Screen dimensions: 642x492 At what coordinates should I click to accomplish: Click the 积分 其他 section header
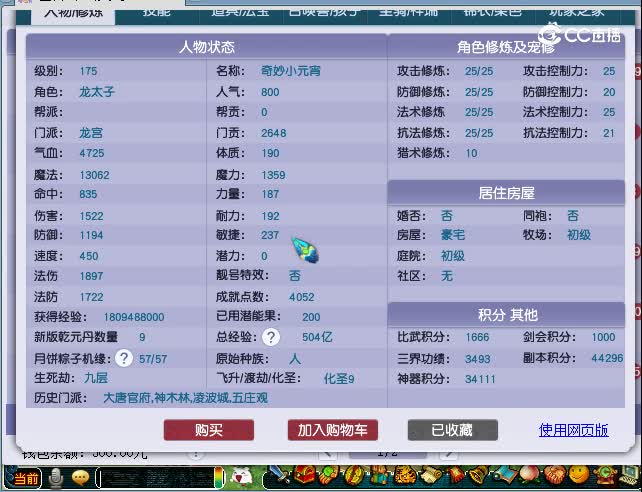[506, 315]
